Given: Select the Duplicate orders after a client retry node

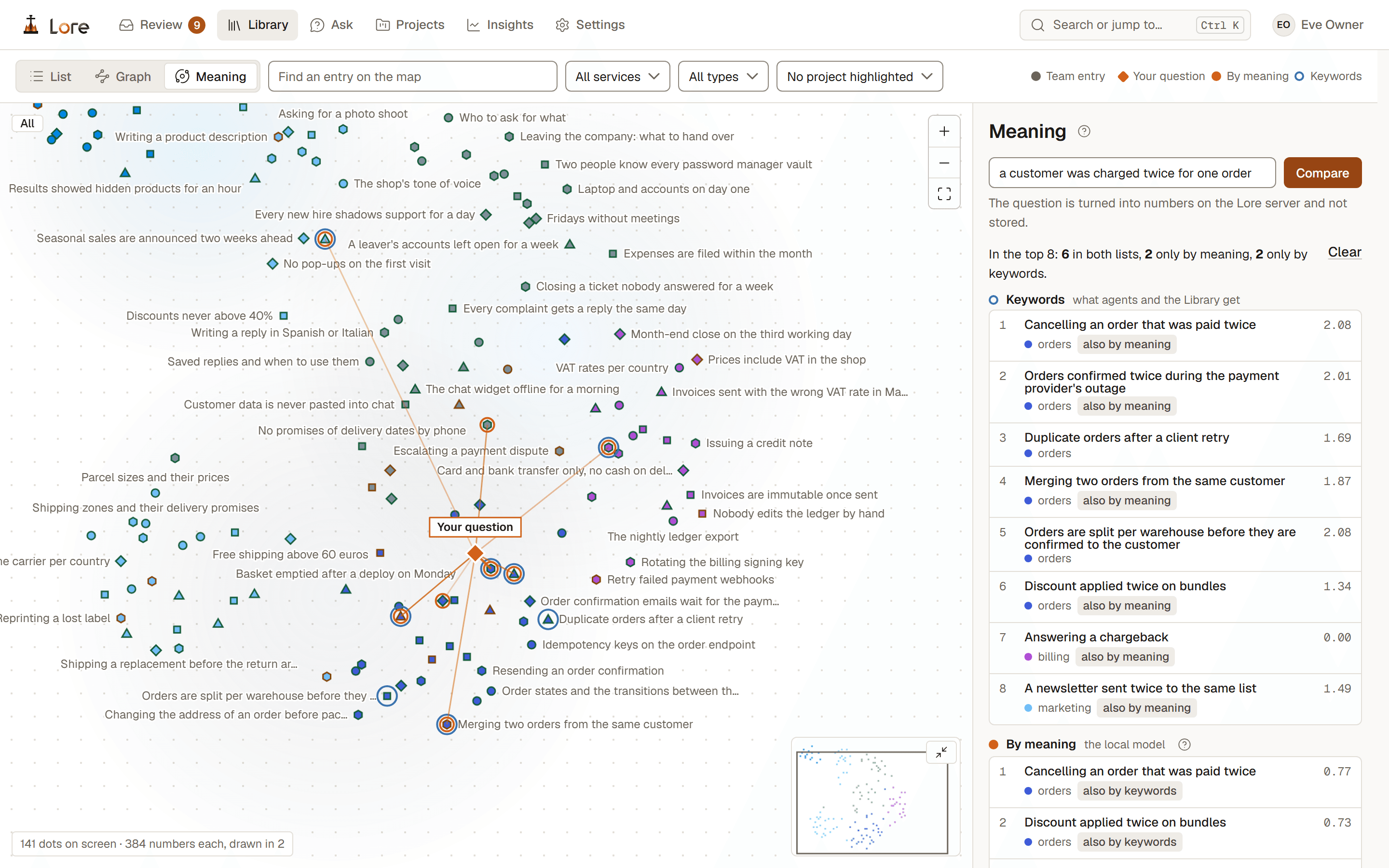Looking at the screenshot, I should pos(548,619).
